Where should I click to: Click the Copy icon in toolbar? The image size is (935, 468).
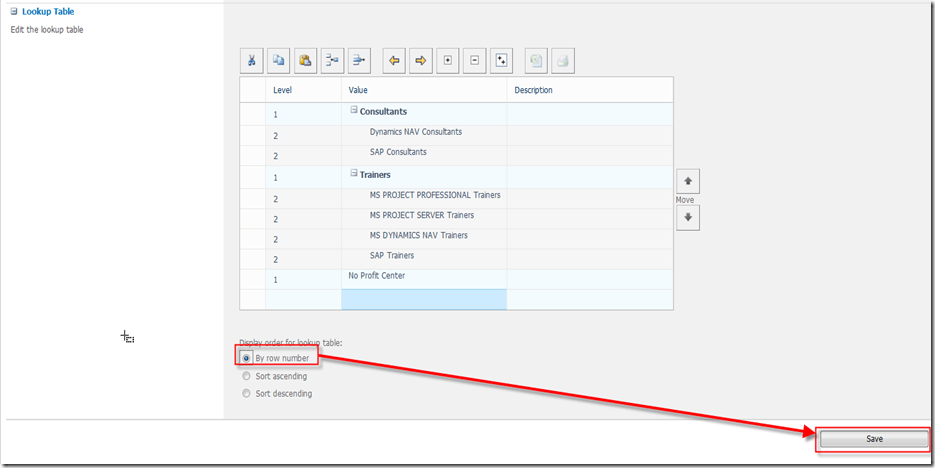(x=279, y=61)
